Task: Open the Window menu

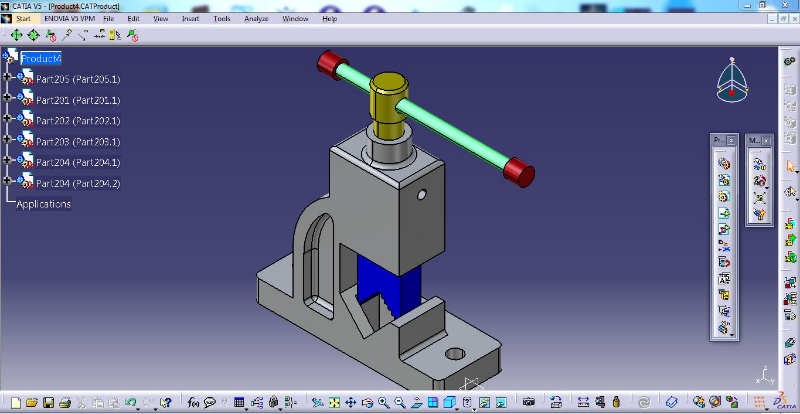Action: pyautogui.click(x=295, y=18)
